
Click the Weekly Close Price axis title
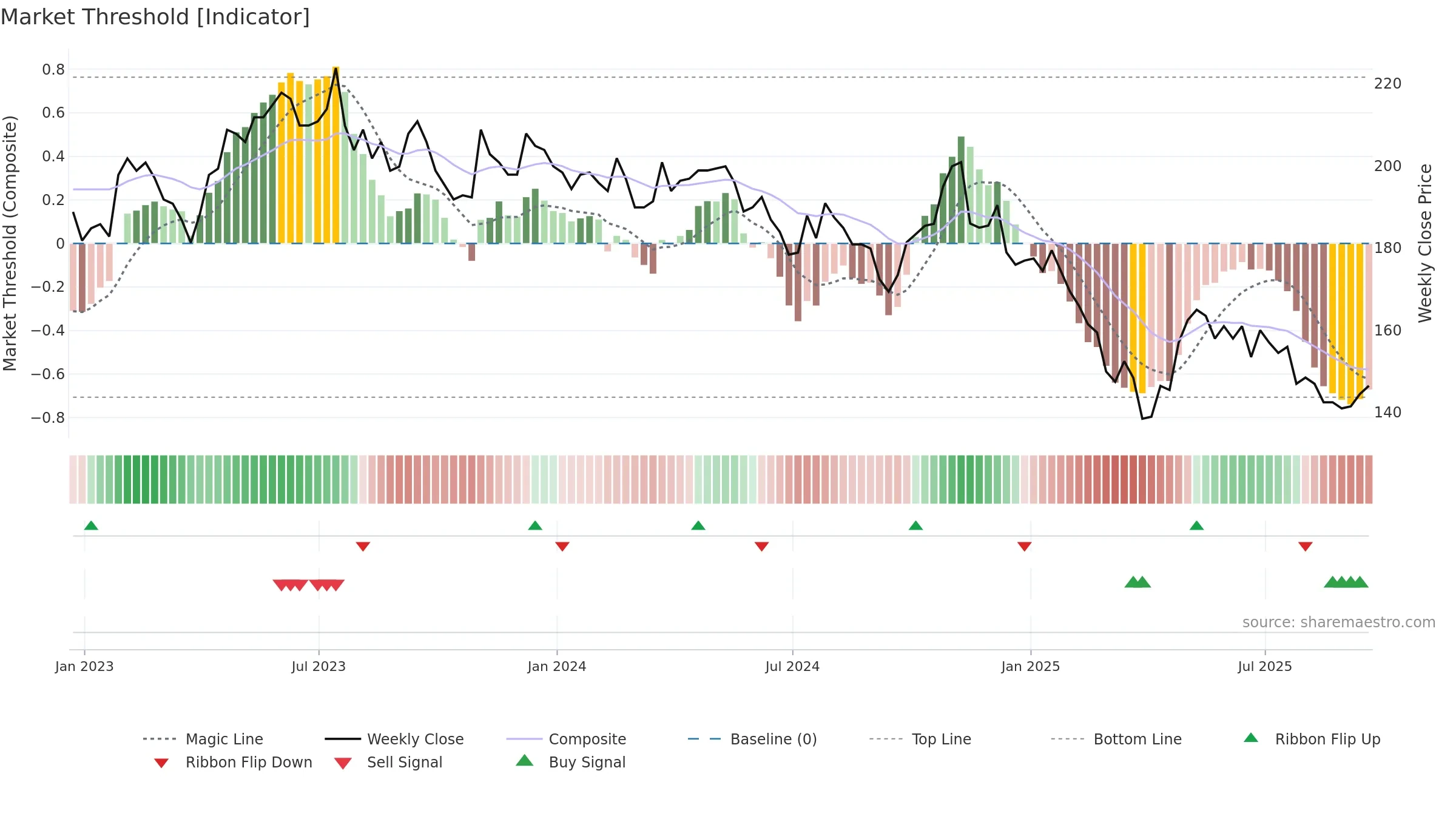click(1425, 243)
